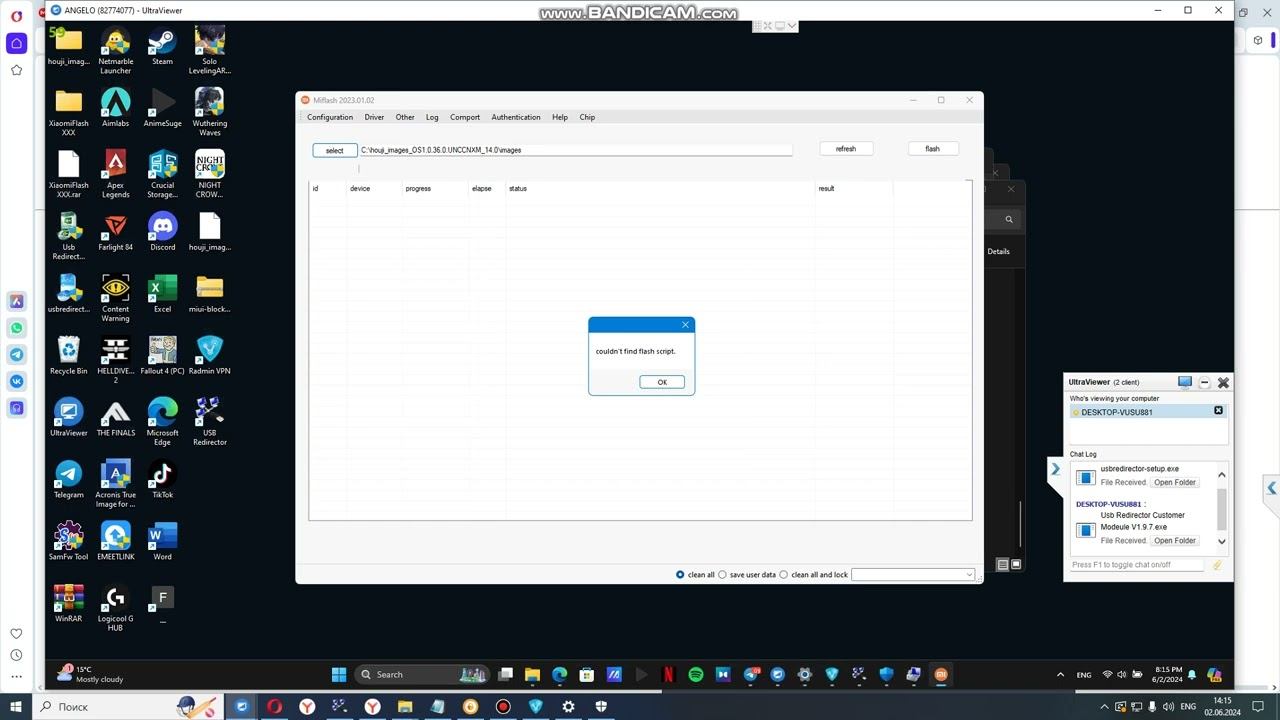Click the device column header

[x=360, y=188]
